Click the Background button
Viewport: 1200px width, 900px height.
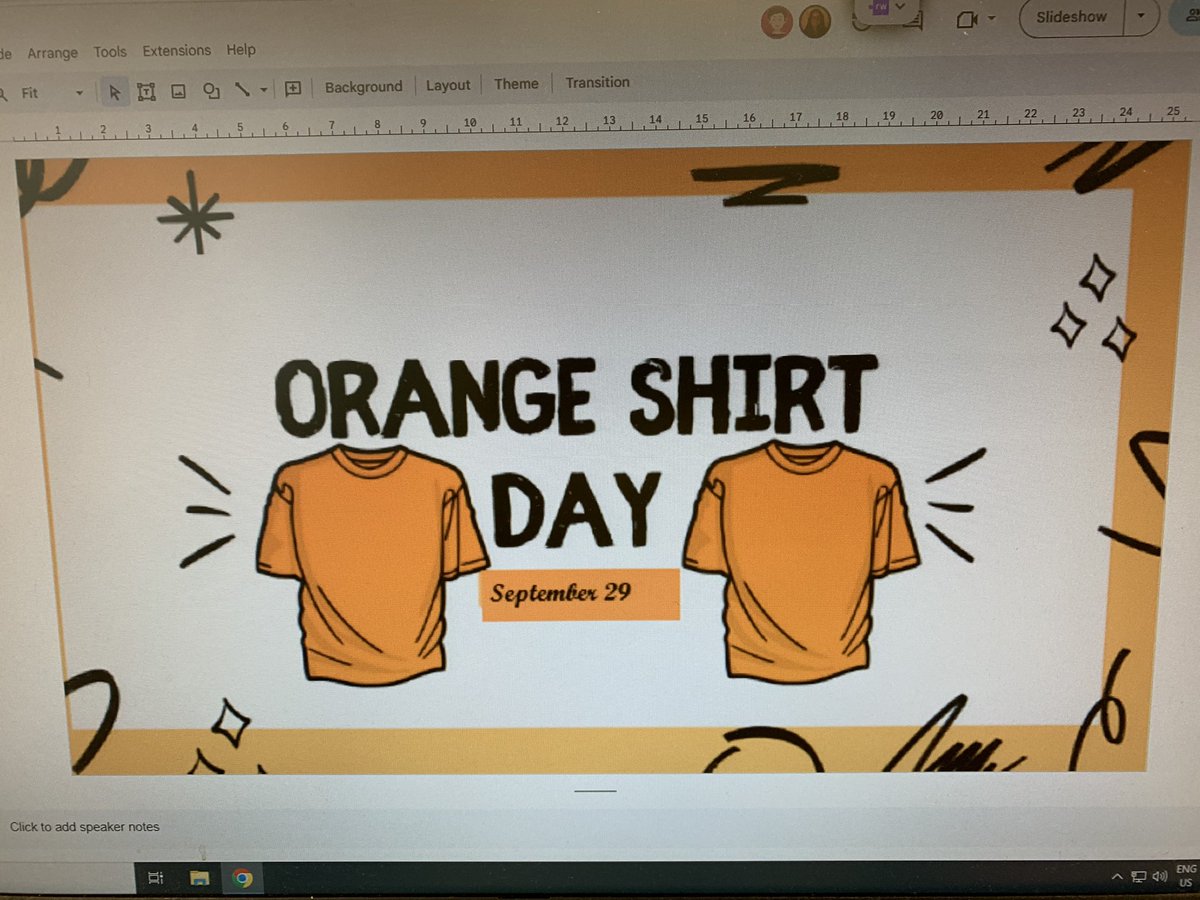coord(363,87)
